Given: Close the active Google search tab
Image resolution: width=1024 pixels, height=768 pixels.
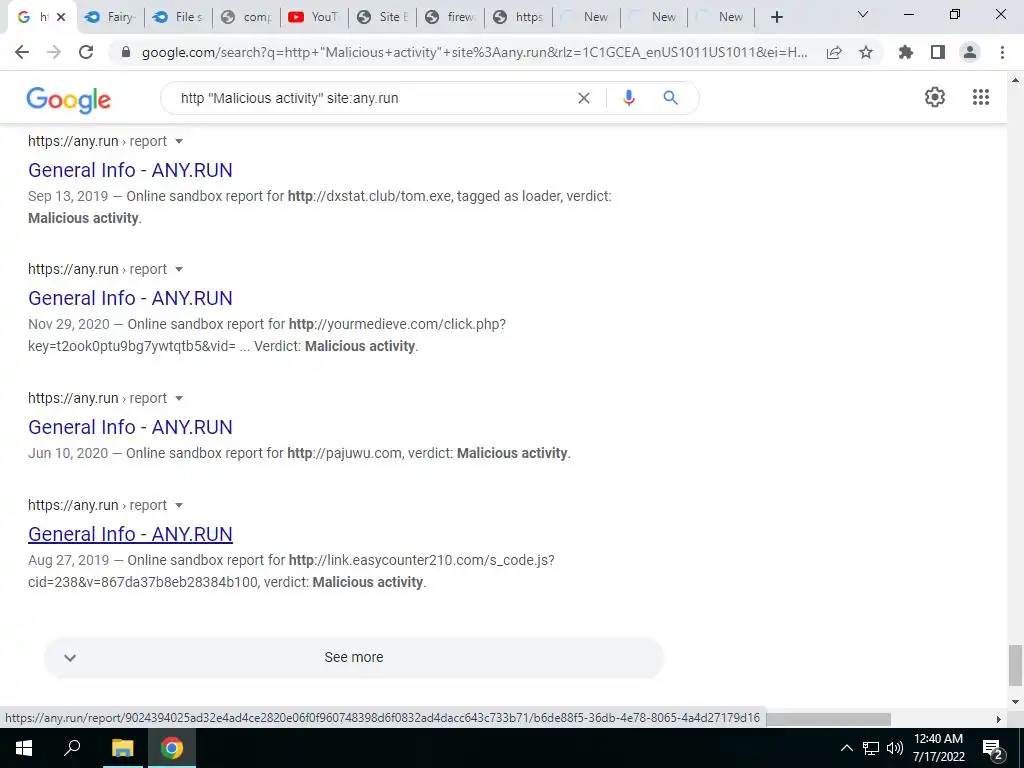Looking at the screenshot, I should 61,17.
